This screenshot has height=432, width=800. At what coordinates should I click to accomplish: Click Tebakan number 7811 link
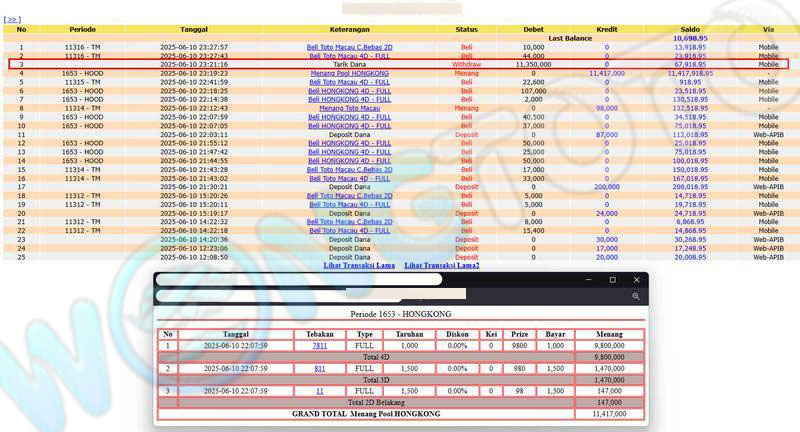[x=320, y=345]
